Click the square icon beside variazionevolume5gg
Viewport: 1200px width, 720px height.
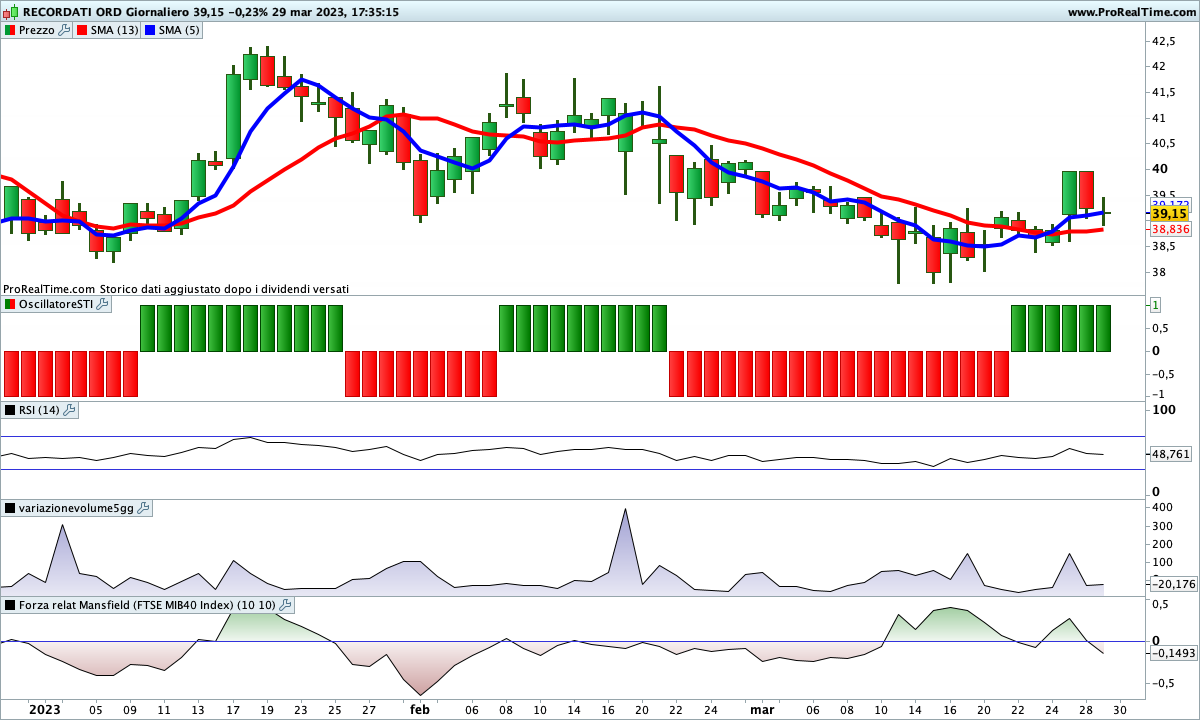point(10,508)
